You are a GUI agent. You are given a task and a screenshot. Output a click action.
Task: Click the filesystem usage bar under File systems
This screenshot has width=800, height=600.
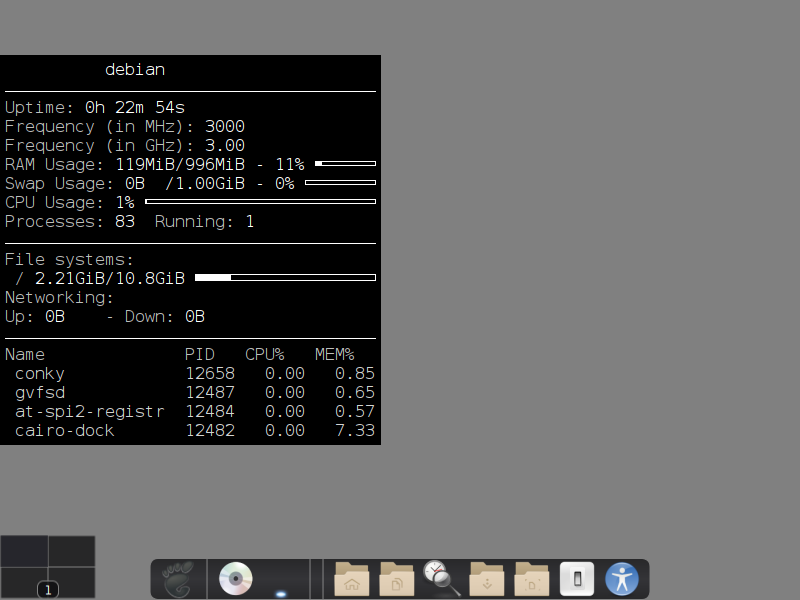coord(287,277)
